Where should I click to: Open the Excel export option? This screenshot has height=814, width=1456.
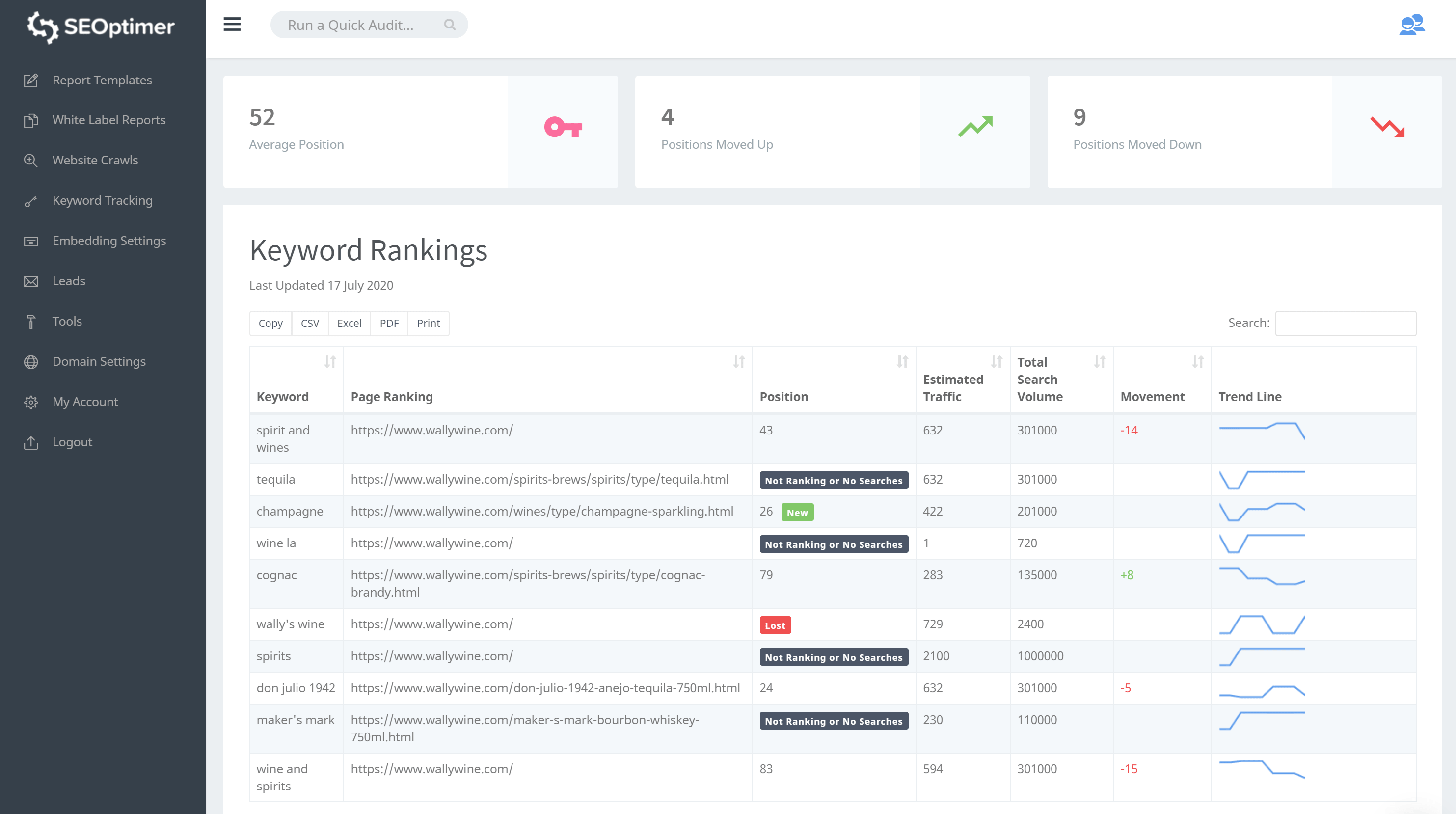pyautogui.click(x=348, y=323)
